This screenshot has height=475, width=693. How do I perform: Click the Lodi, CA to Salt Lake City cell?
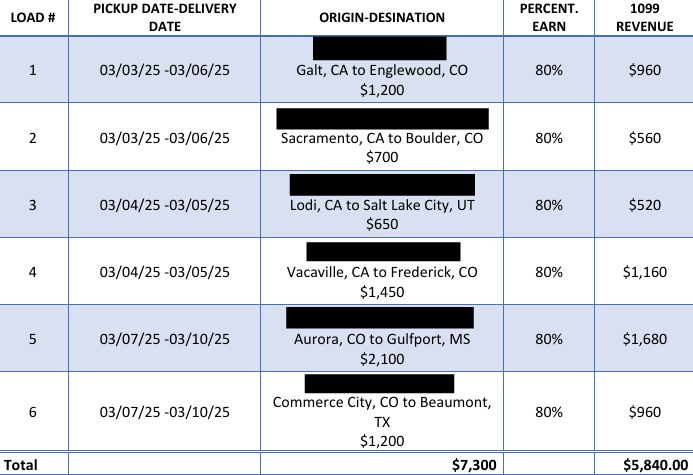[382, 204]
